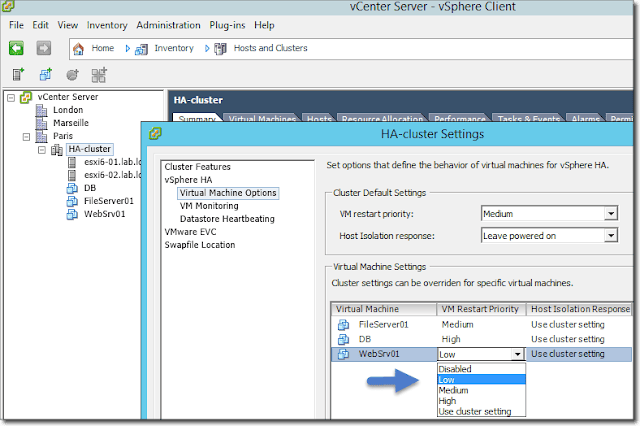Switch to the Summary tab

(x=197, y=118)
